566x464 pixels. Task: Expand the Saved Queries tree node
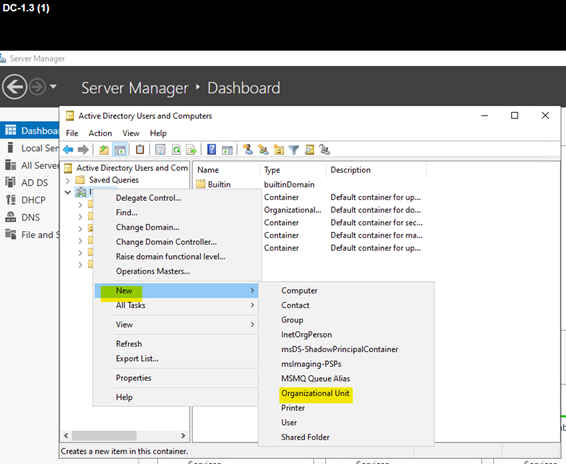tap(68, 180)
